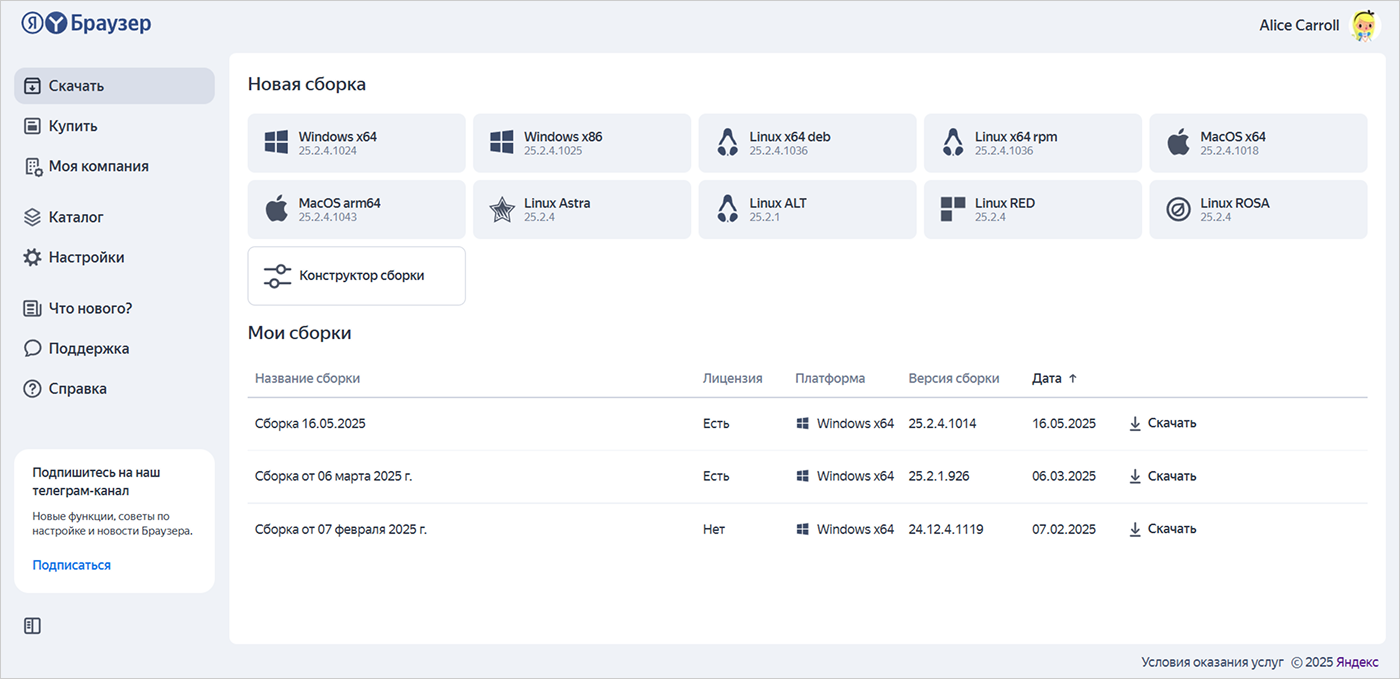
Task: Open the row Сборка от 07 февраля 2025 г.
Action: tap(341, 529)
